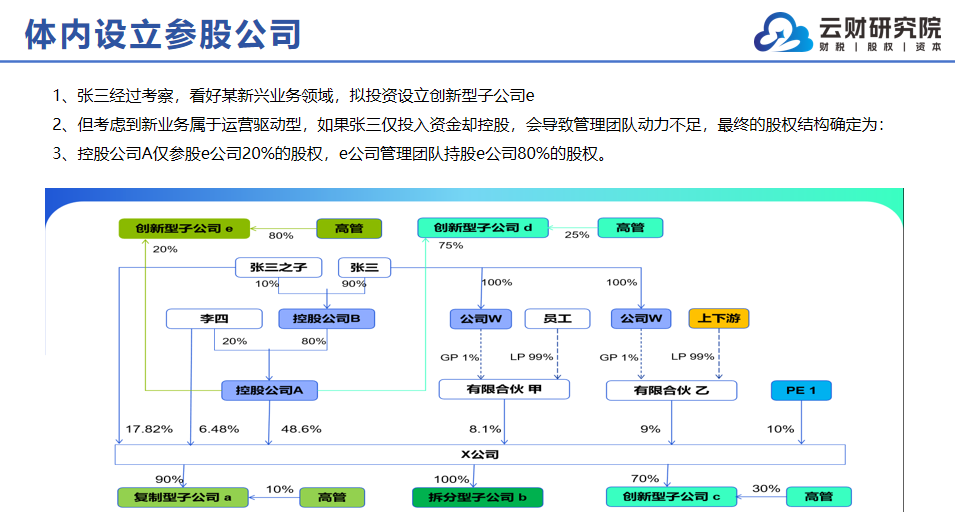Select the 拆分型子公司 b box
Viewport: 955px width, 512px height.
[x=477, y=497]
